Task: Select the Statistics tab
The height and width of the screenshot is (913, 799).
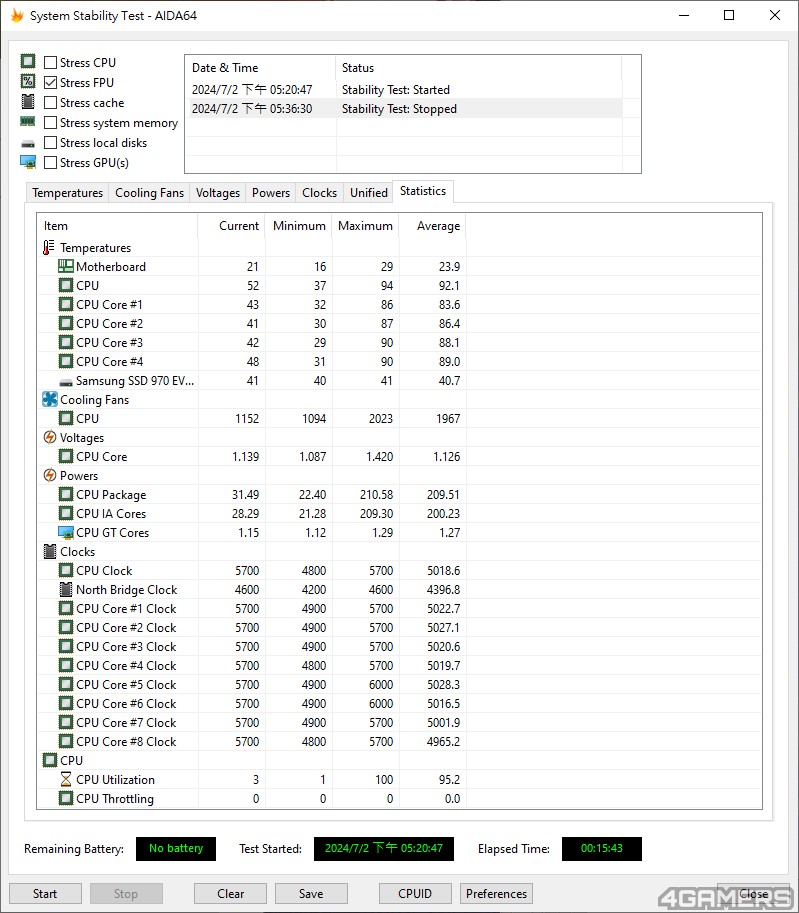Action: pos(423,191)
